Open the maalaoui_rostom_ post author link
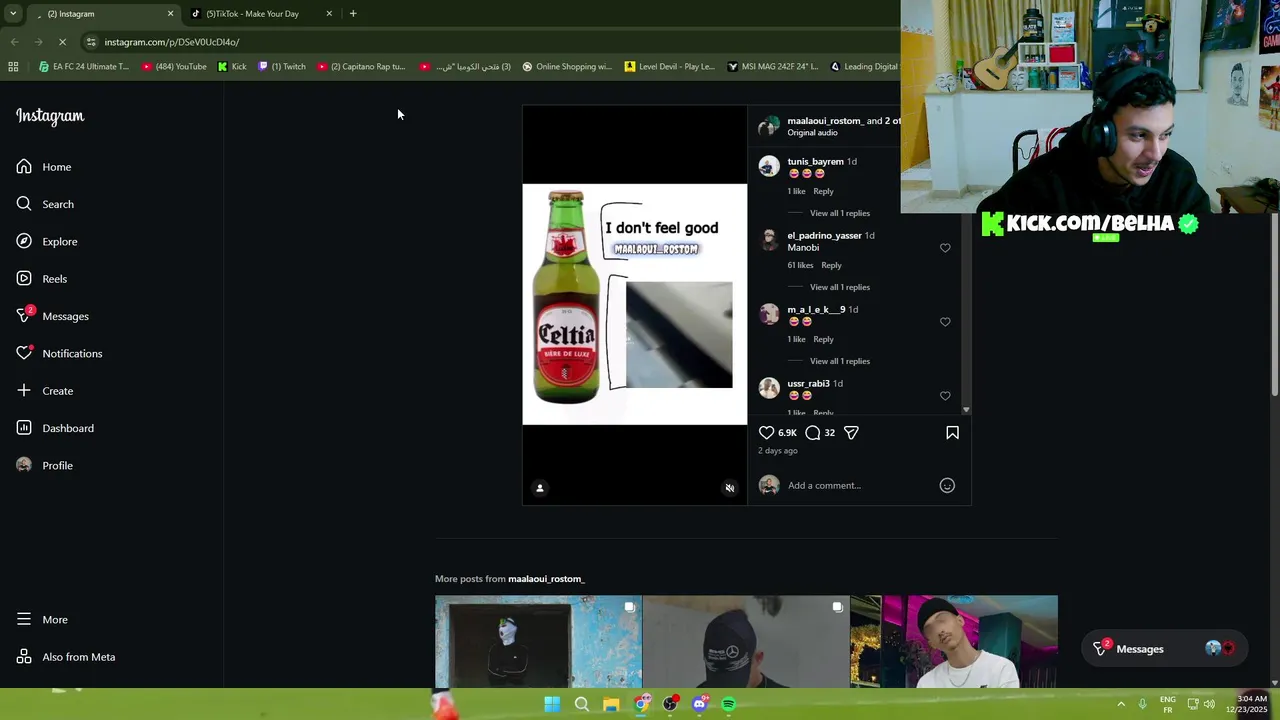This screenshot has width=1280, height=720. tap(824, 121)
